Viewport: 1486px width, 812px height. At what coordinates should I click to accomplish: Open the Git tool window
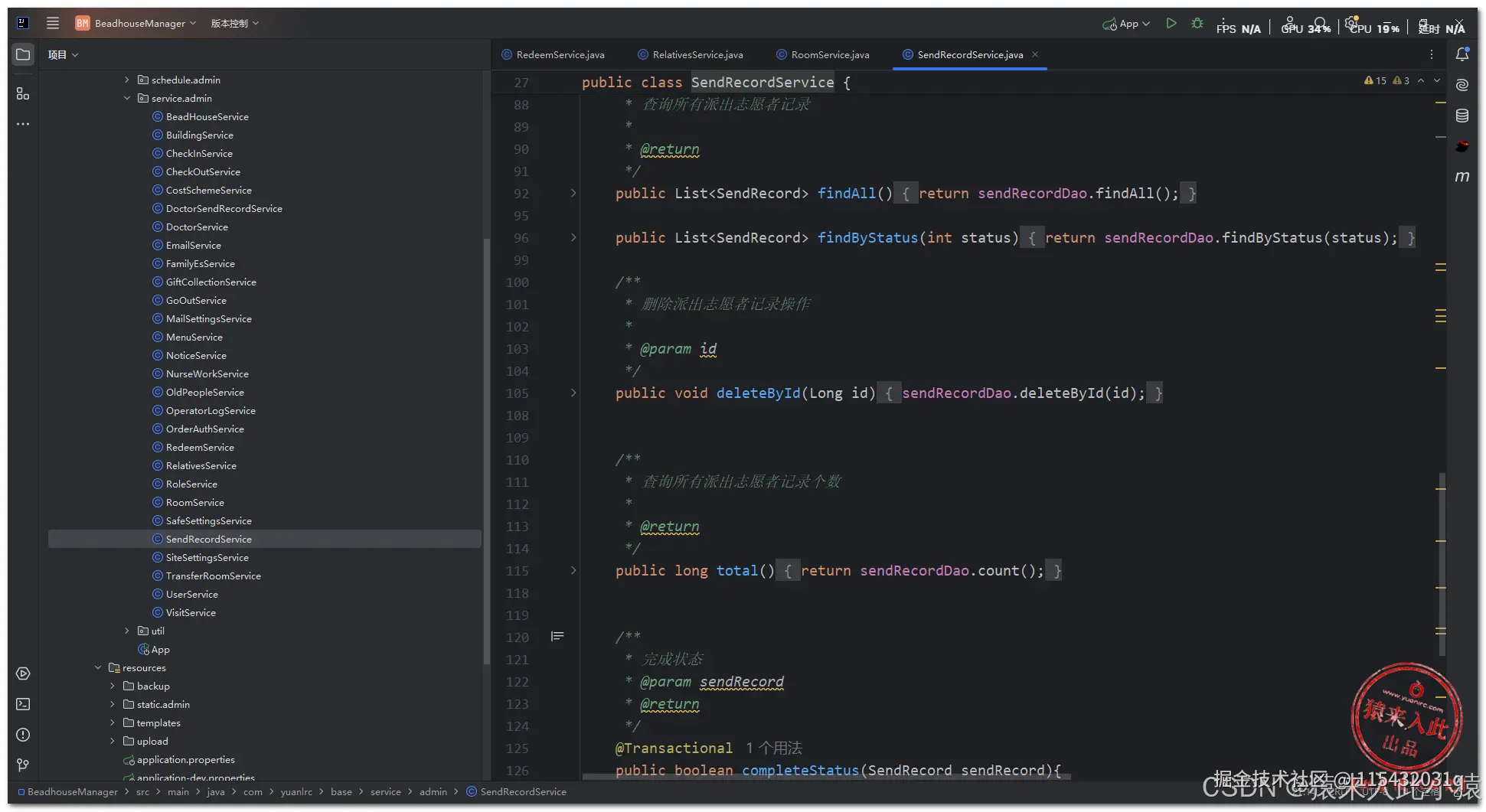click(23, 765)
